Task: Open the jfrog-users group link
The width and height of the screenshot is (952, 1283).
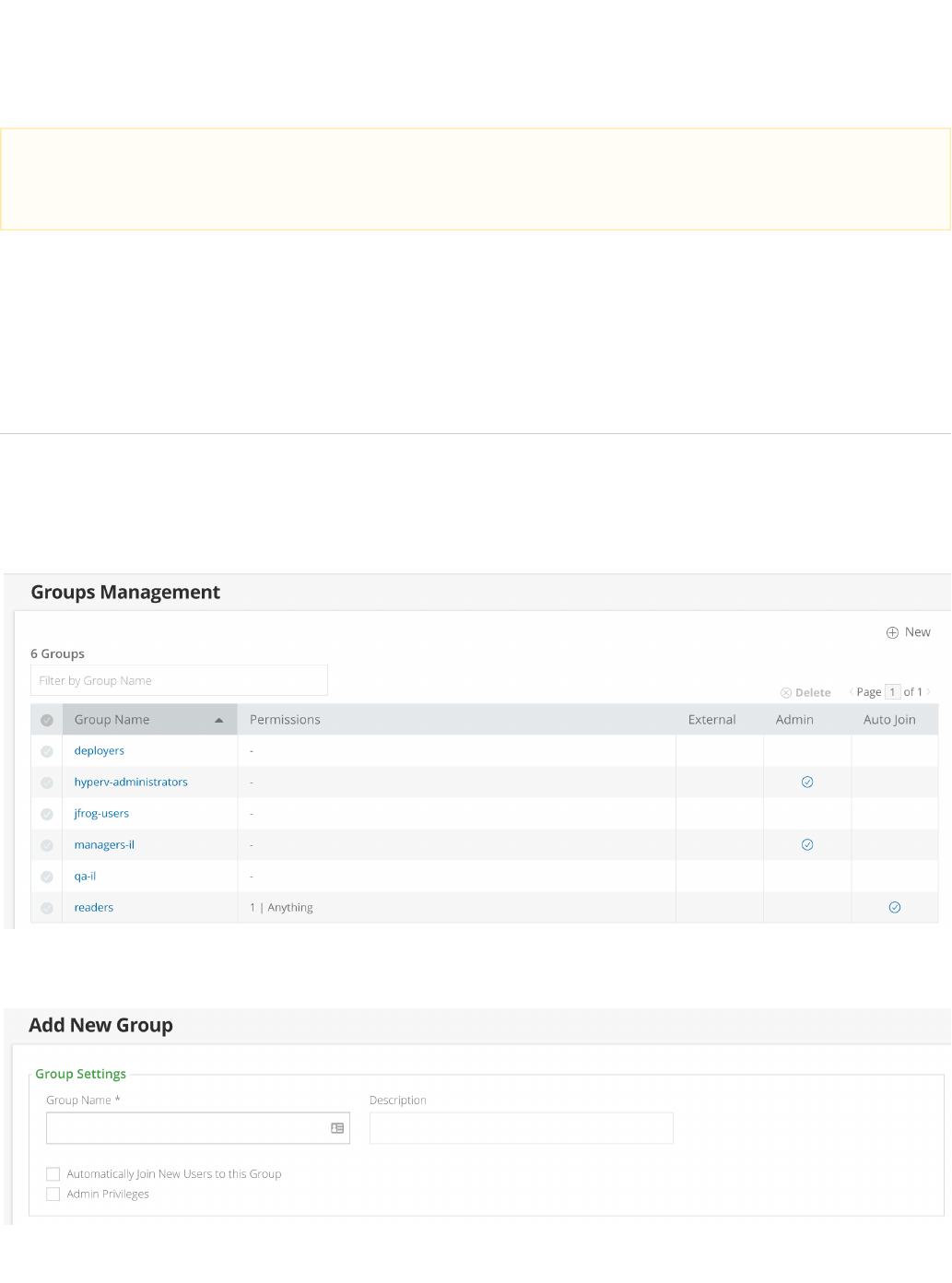Action: (x=101, y=814)
